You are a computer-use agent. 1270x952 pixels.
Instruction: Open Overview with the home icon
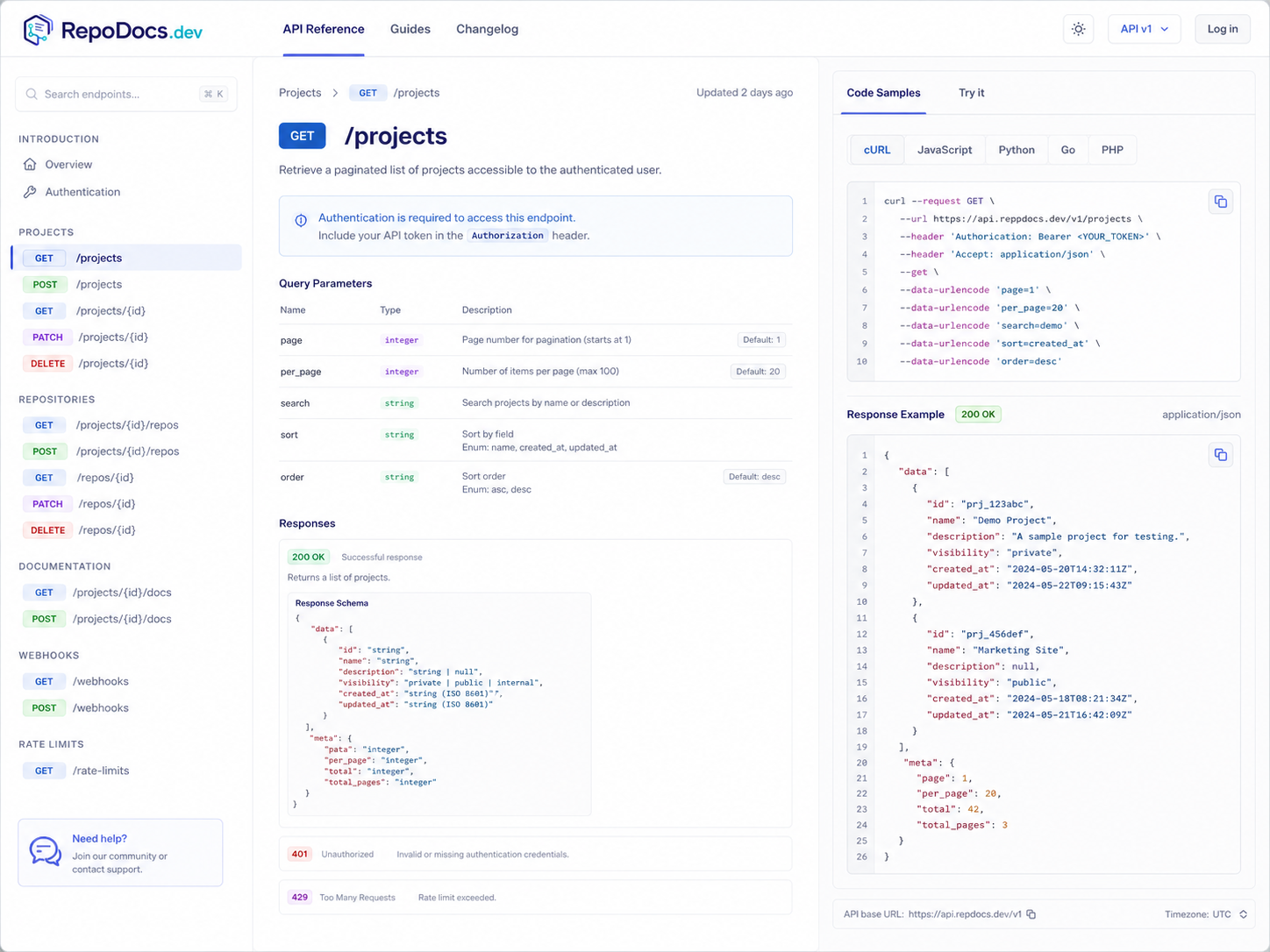click(x=58, y=165)
